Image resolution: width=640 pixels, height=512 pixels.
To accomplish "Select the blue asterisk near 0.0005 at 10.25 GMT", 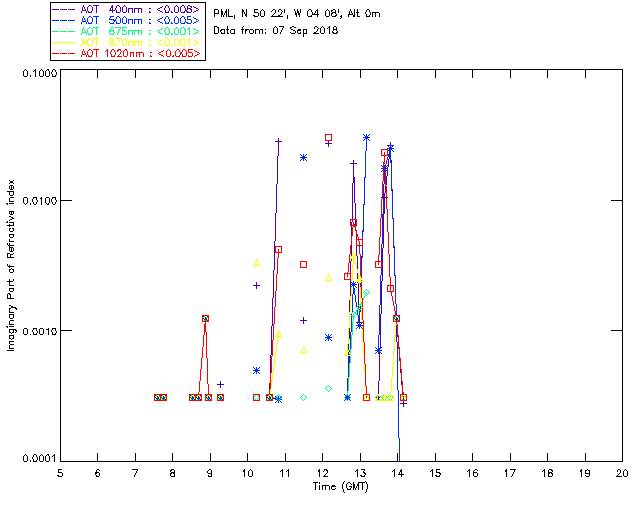I will [x=256, y=370].
